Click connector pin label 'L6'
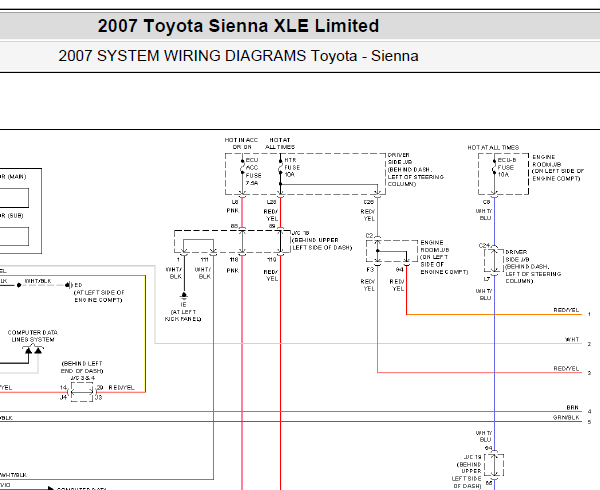600x490 pixels. tap(235, 202)
